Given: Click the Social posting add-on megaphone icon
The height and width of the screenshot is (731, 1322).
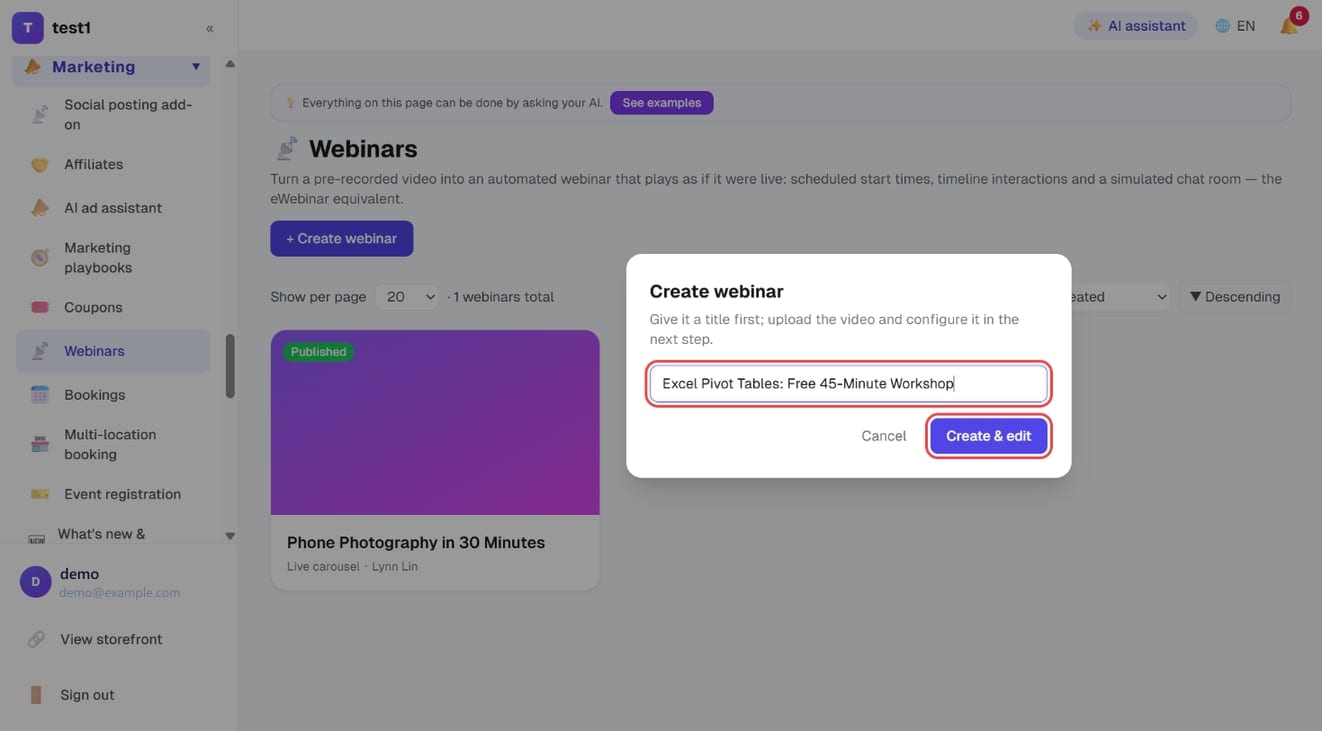Looking at the screenshot, I should (40, 114).
